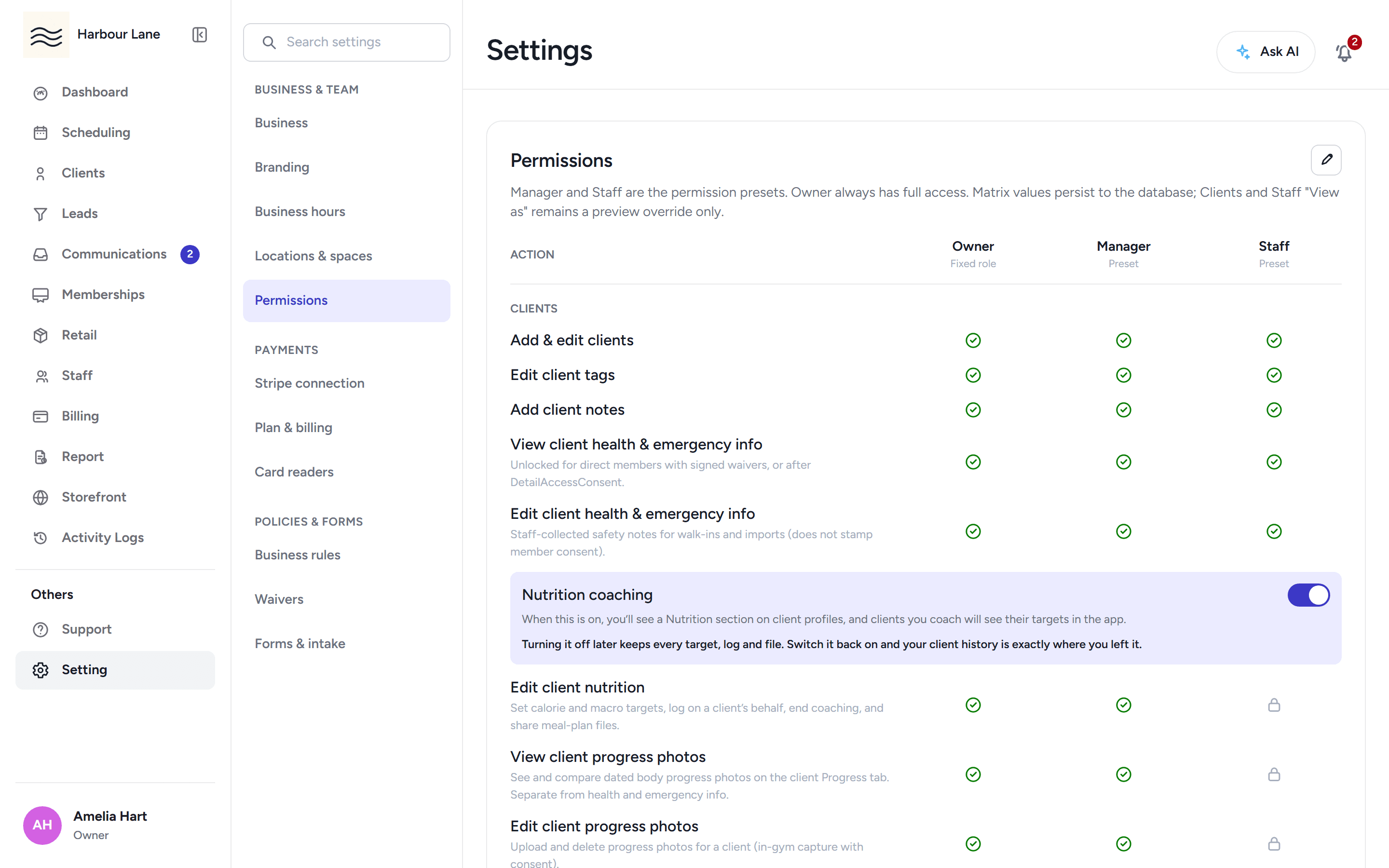Click Manager checkmark for Edit client tags

1123,375
